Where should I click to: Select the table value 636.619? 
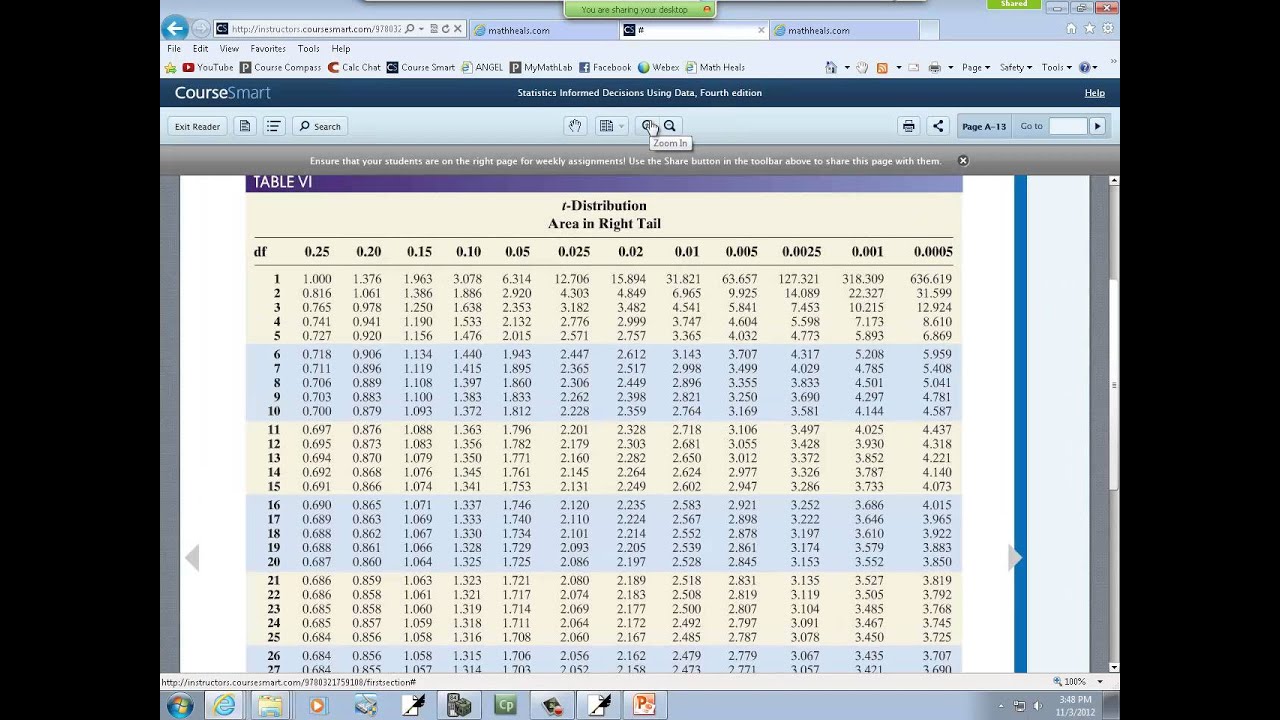coord(931,279)
